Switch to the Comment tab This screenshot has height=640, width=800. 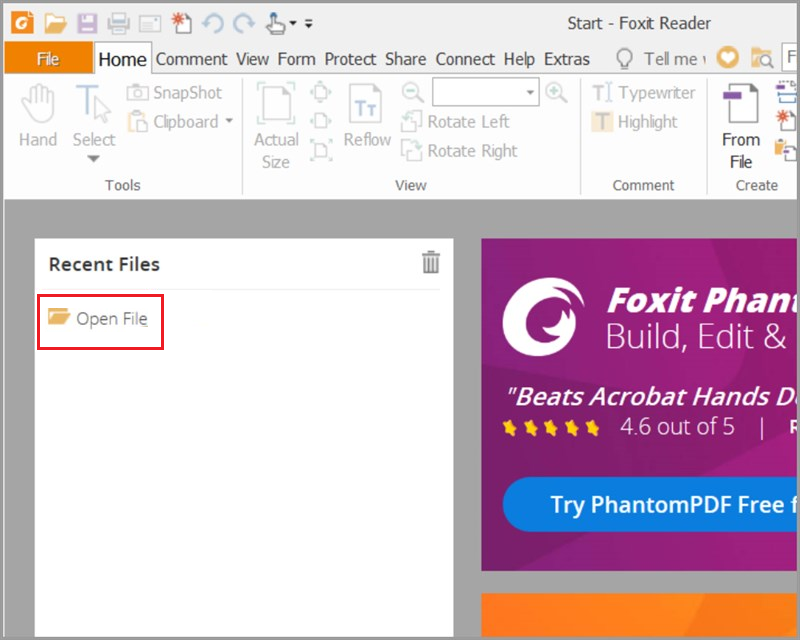(x=191, y=59)
